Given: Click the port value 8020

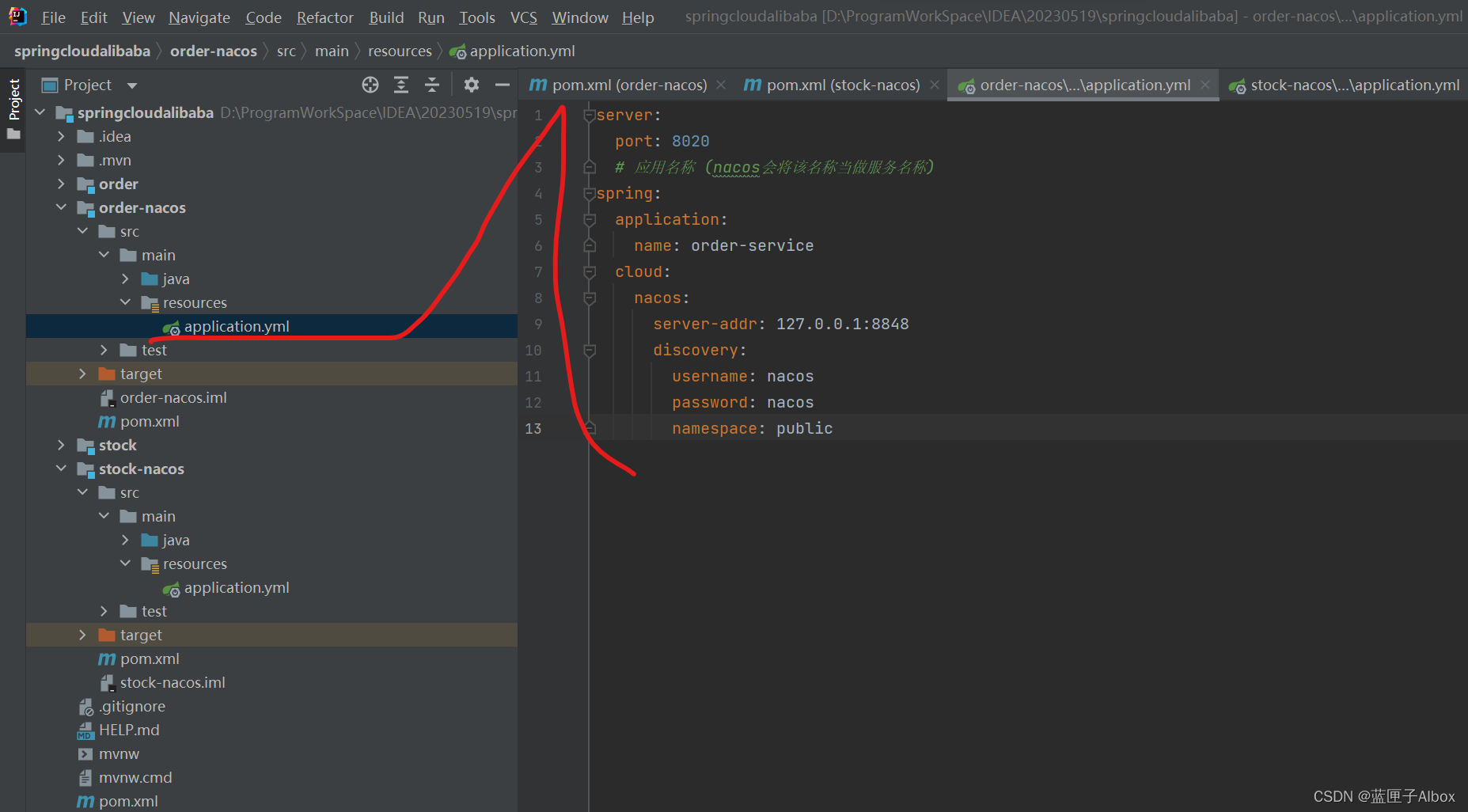Looking at the screenshot, I should pyautogui.click(x=690, y=141).
